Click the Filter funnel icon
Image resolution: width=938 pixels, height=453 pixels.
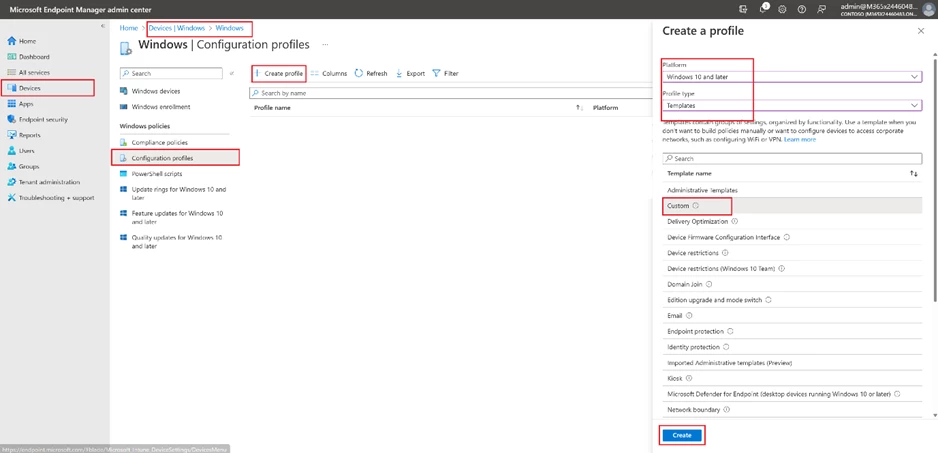(x=436, y=73)
